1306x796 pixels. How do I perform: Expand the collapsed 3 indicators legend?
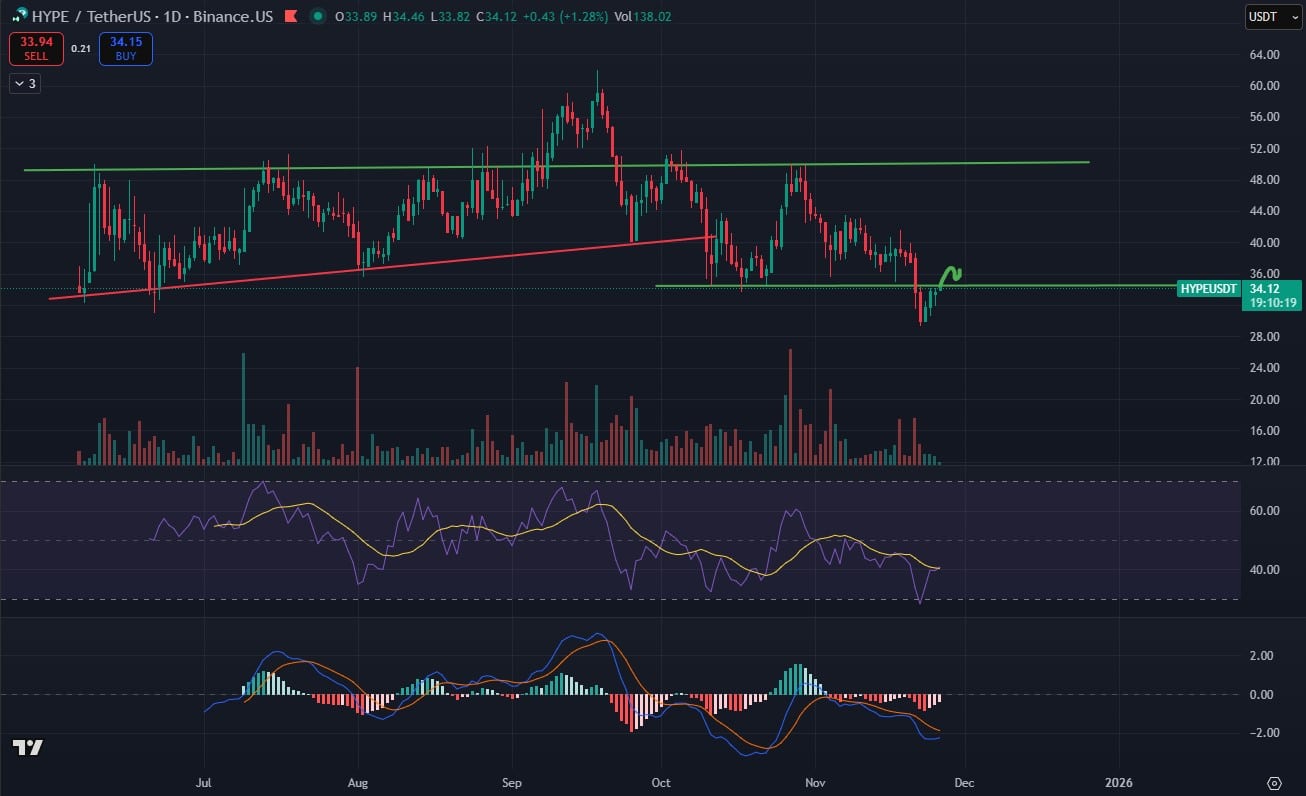[x=25, y=84]
